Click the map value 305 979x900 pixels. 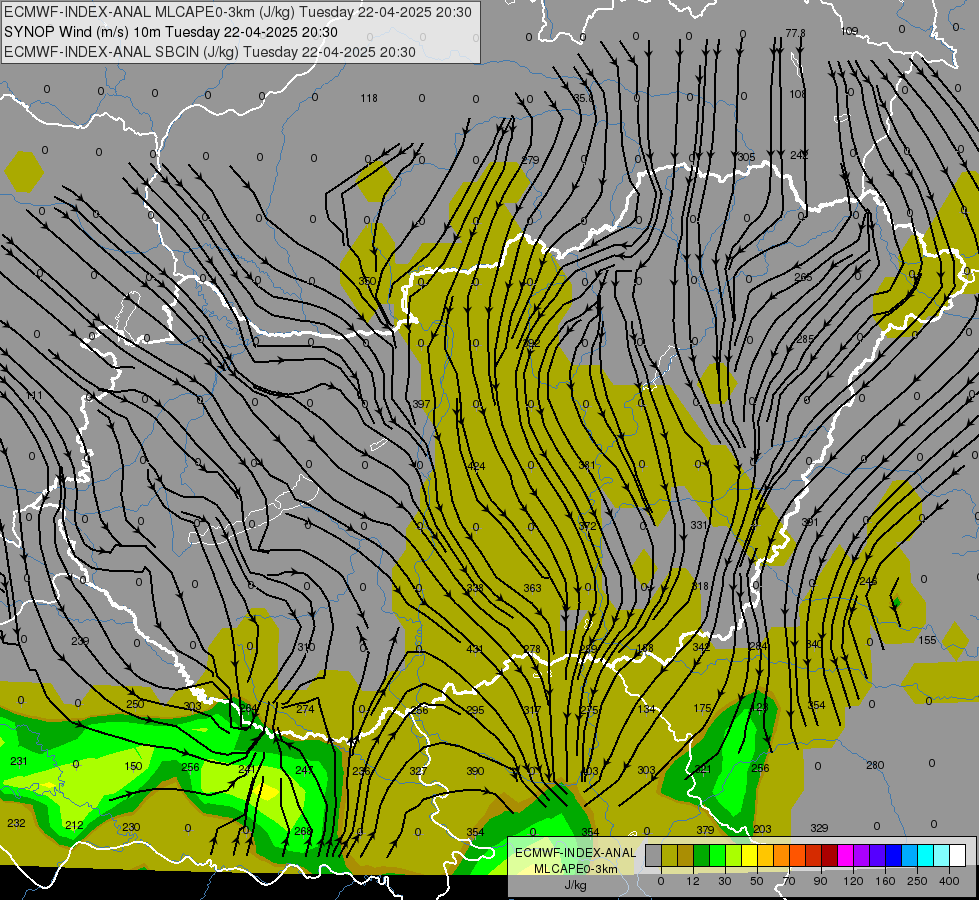746,157
